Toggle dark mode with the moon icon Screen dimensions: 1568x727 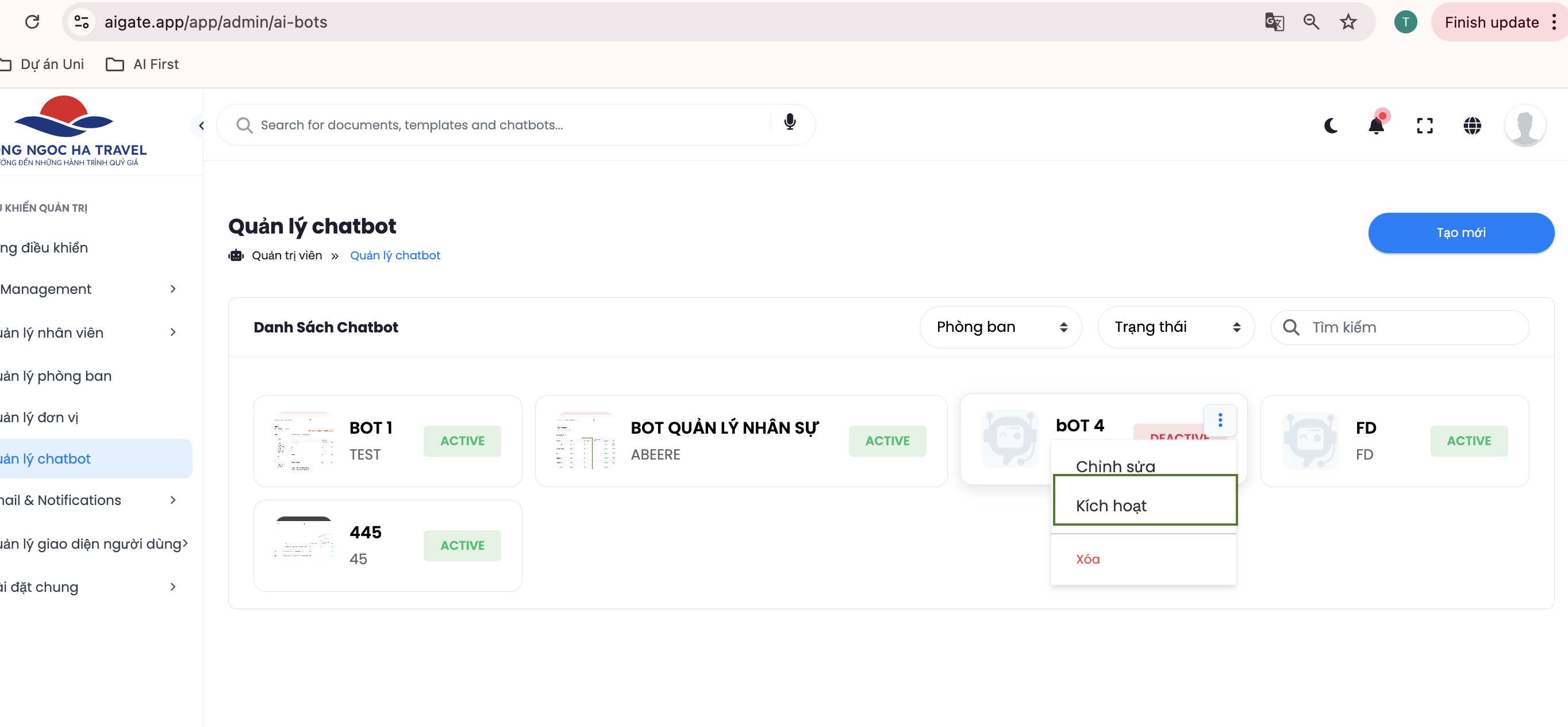[x=1331, y=125]
